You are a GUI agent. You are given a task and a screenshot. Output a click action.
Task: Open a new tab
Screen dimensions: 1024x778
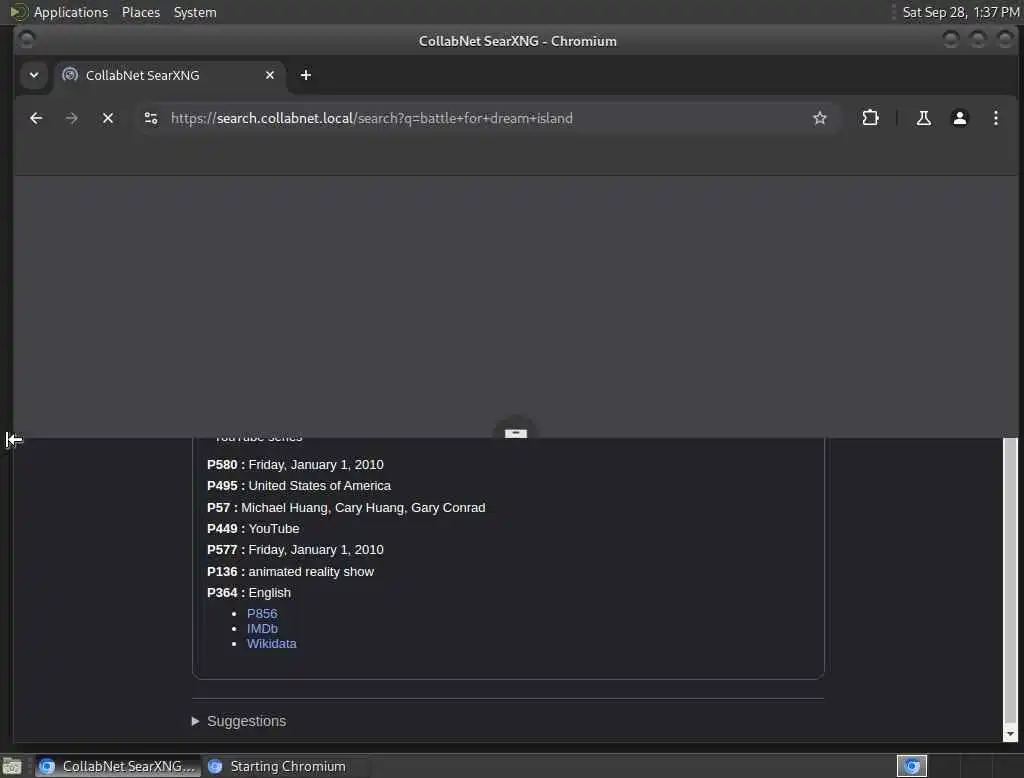tap(306, 75)
